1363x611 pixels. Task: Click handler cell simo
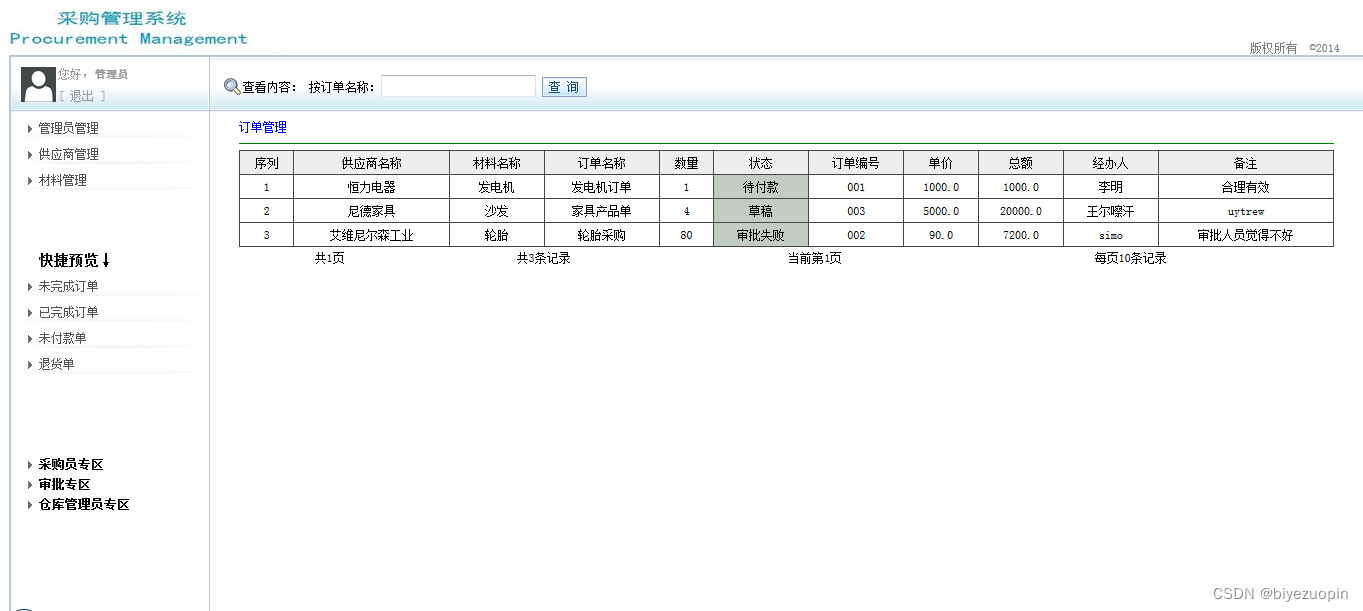click(x=1111, y=235)
